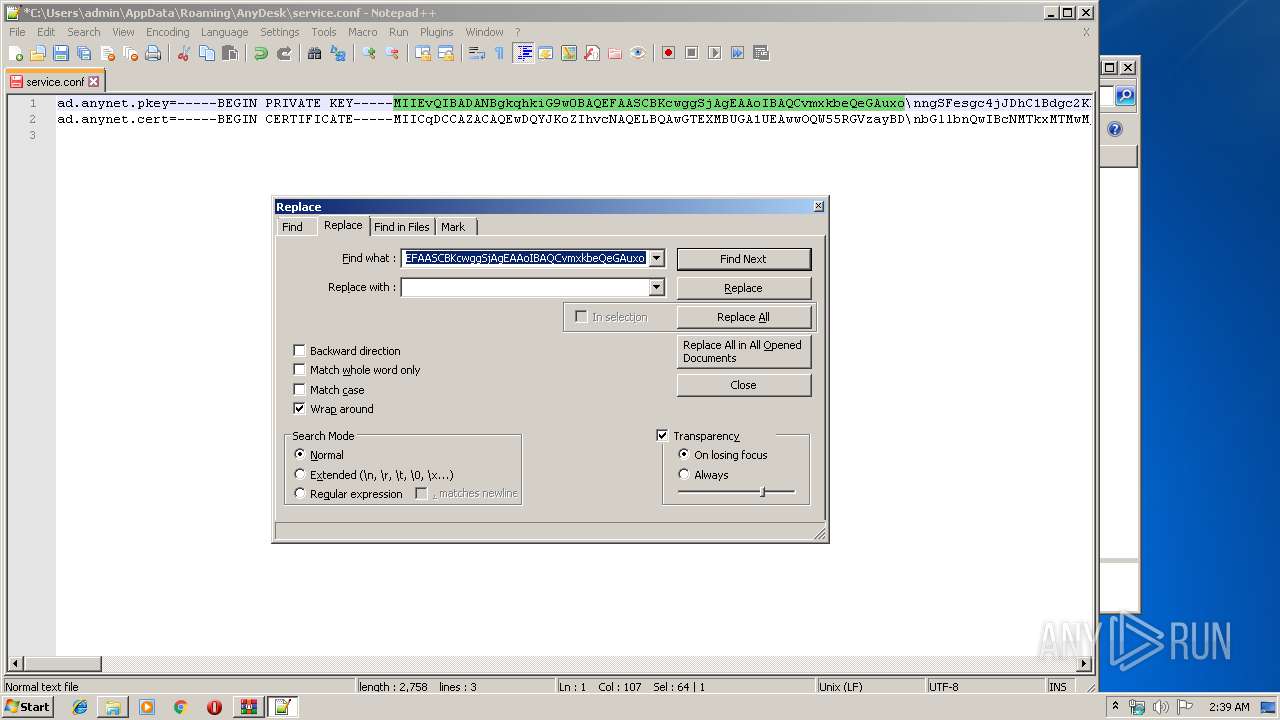Image resolution: width=1280 pixels, height=720 pixels.
Task: Open the File menu
Action: (17, 32)
